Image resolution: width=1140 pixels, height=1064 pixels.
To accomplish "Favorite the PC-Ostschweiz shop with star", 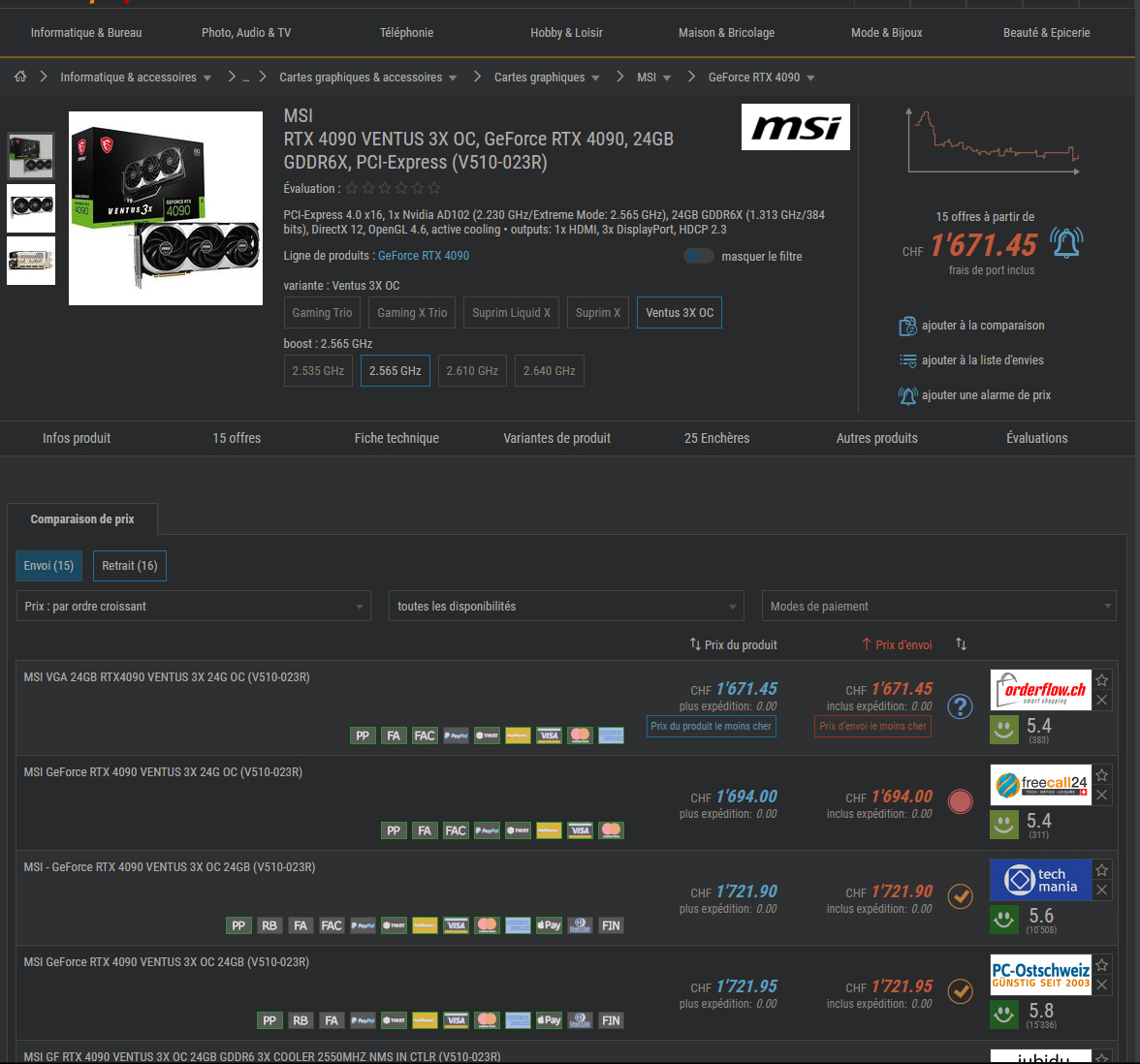I will pos(1101,964).
